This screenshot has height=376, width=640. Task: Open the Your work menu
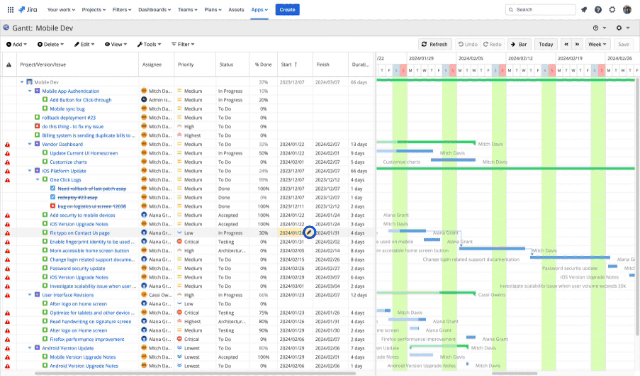(x=61, y=9)
